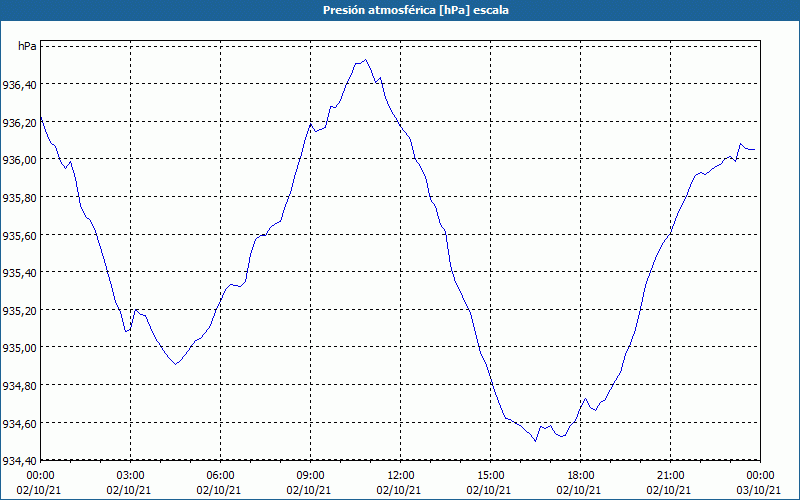Click the pressure curve peak near 11:00
Image resolution: width=800 pixels, height=500 pixels.
point(365,60)
